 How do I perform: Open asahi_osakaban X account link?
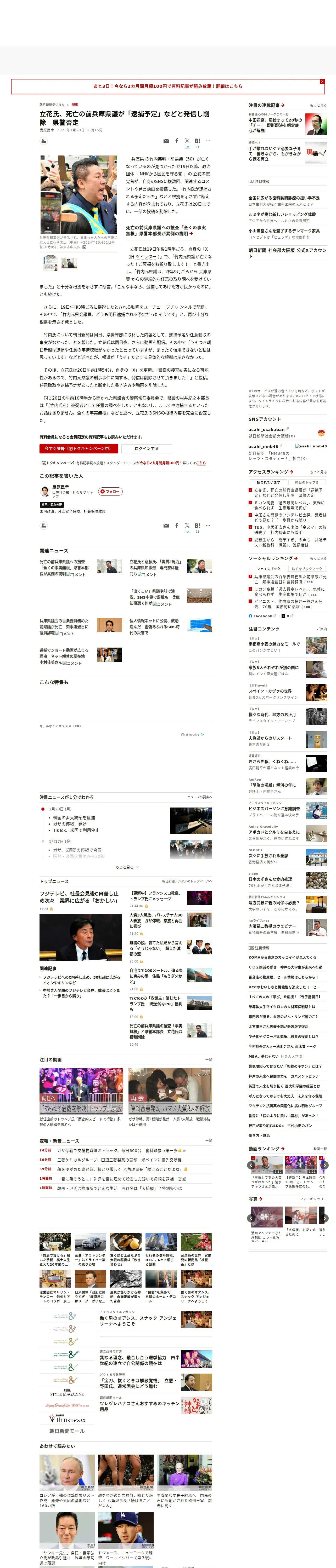tap(266, 429)
